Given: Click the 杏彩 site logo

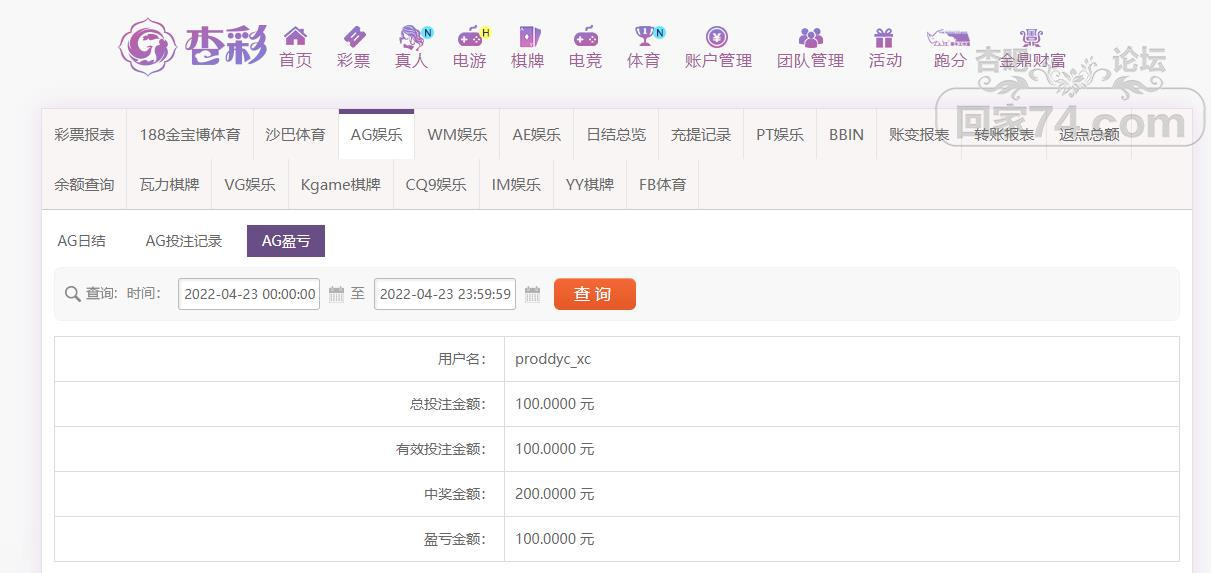Looking at the screenshot, I should (x=193, y=46).
